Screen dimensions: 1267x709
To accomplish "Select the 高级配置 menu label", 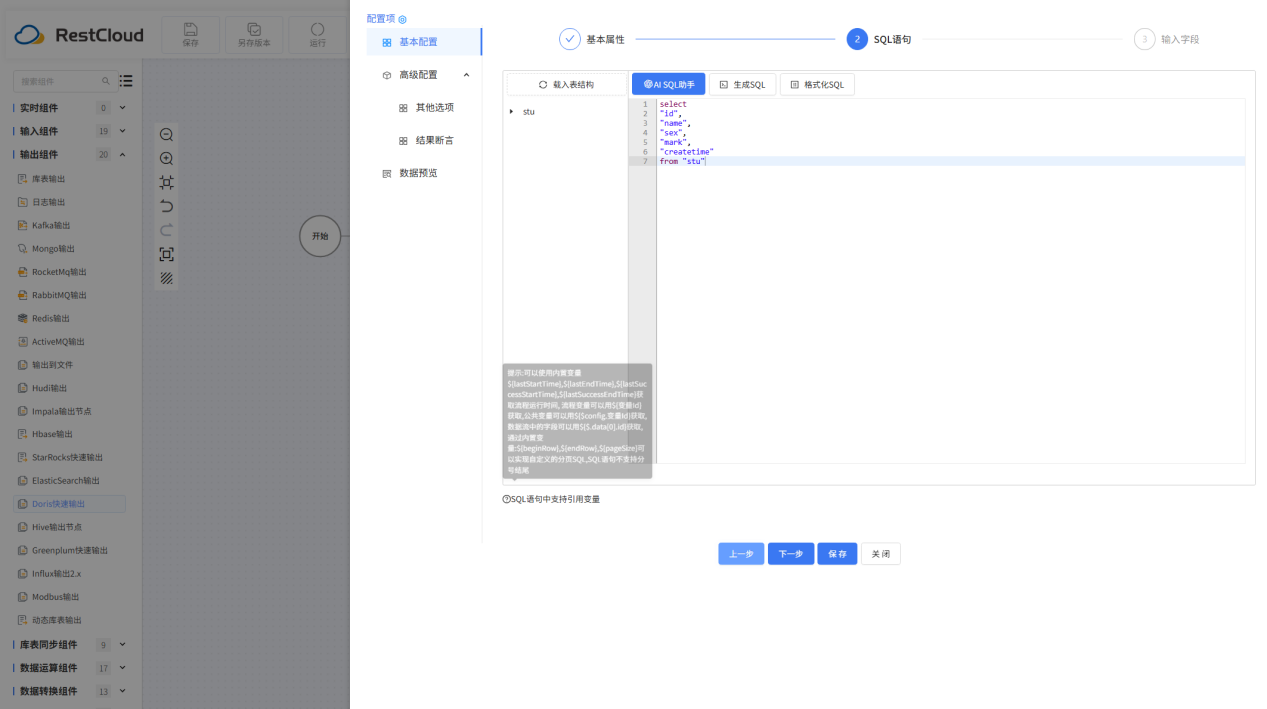I will click(x=418, y=75).
